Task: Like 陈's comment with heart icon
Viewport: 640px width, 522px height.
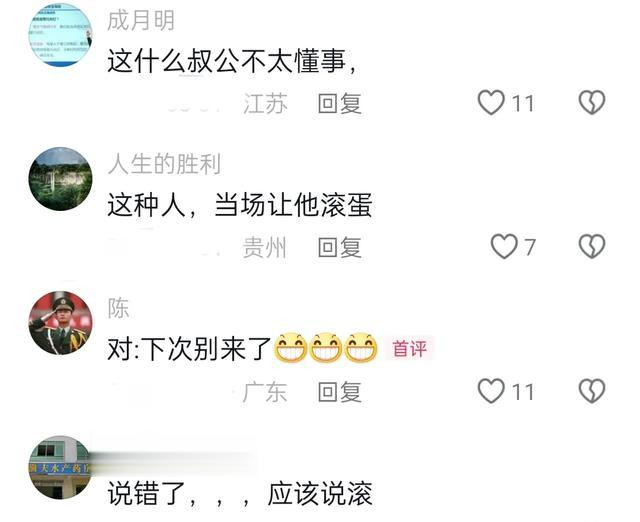Action: (491, 391)
